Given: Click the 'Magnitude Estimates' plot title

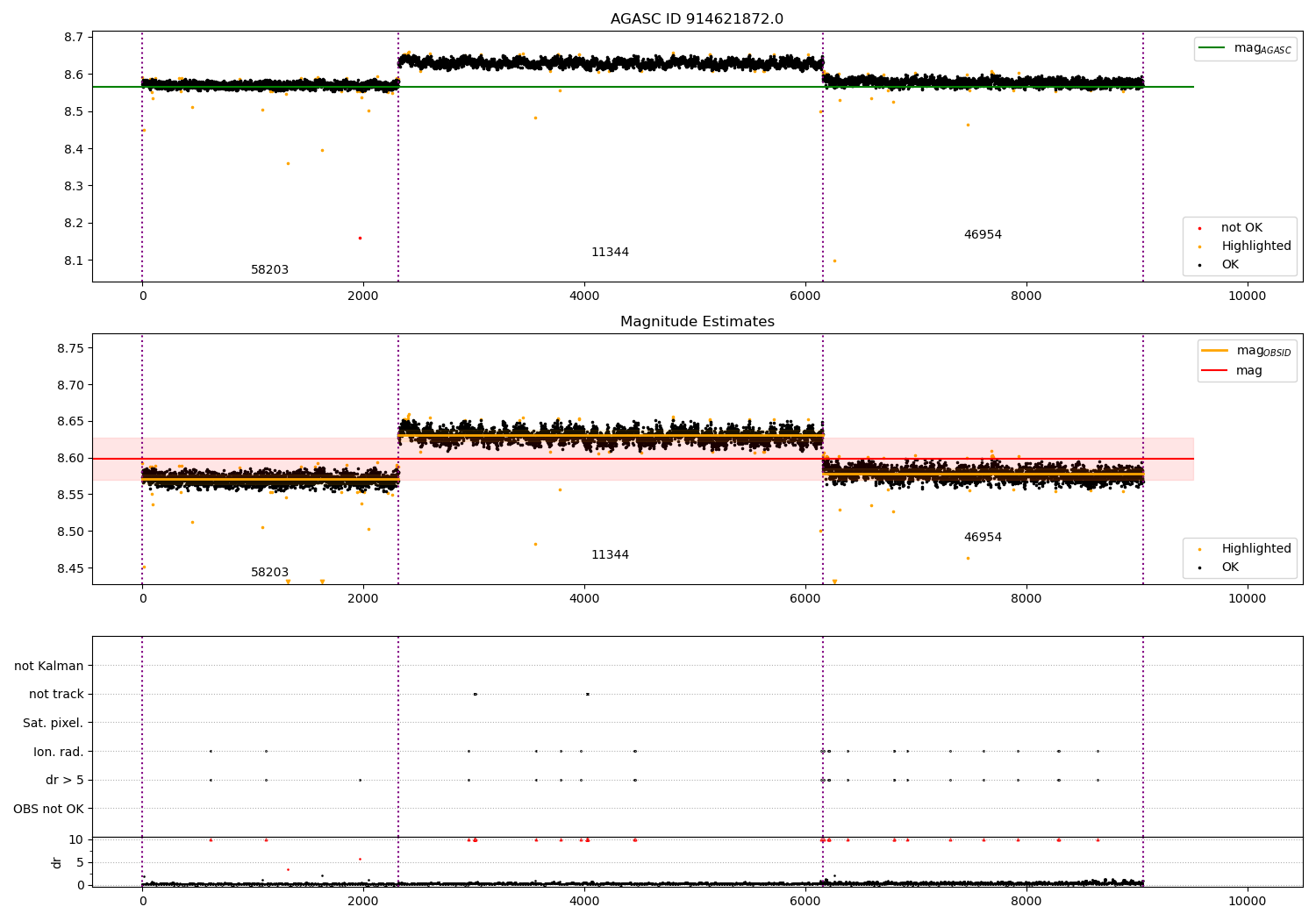Looking at the screenshot, I should pyautogui.click(x=697, y=322).
